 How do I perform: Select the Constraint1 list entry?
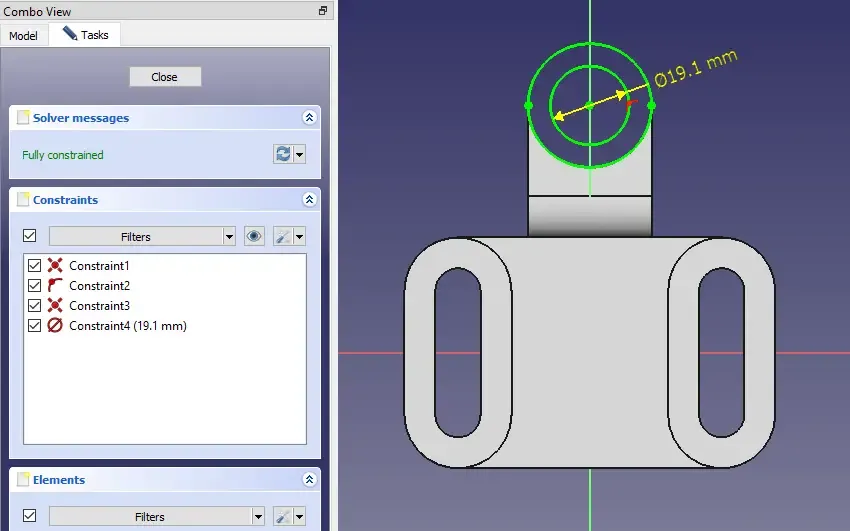coord(99,266)
